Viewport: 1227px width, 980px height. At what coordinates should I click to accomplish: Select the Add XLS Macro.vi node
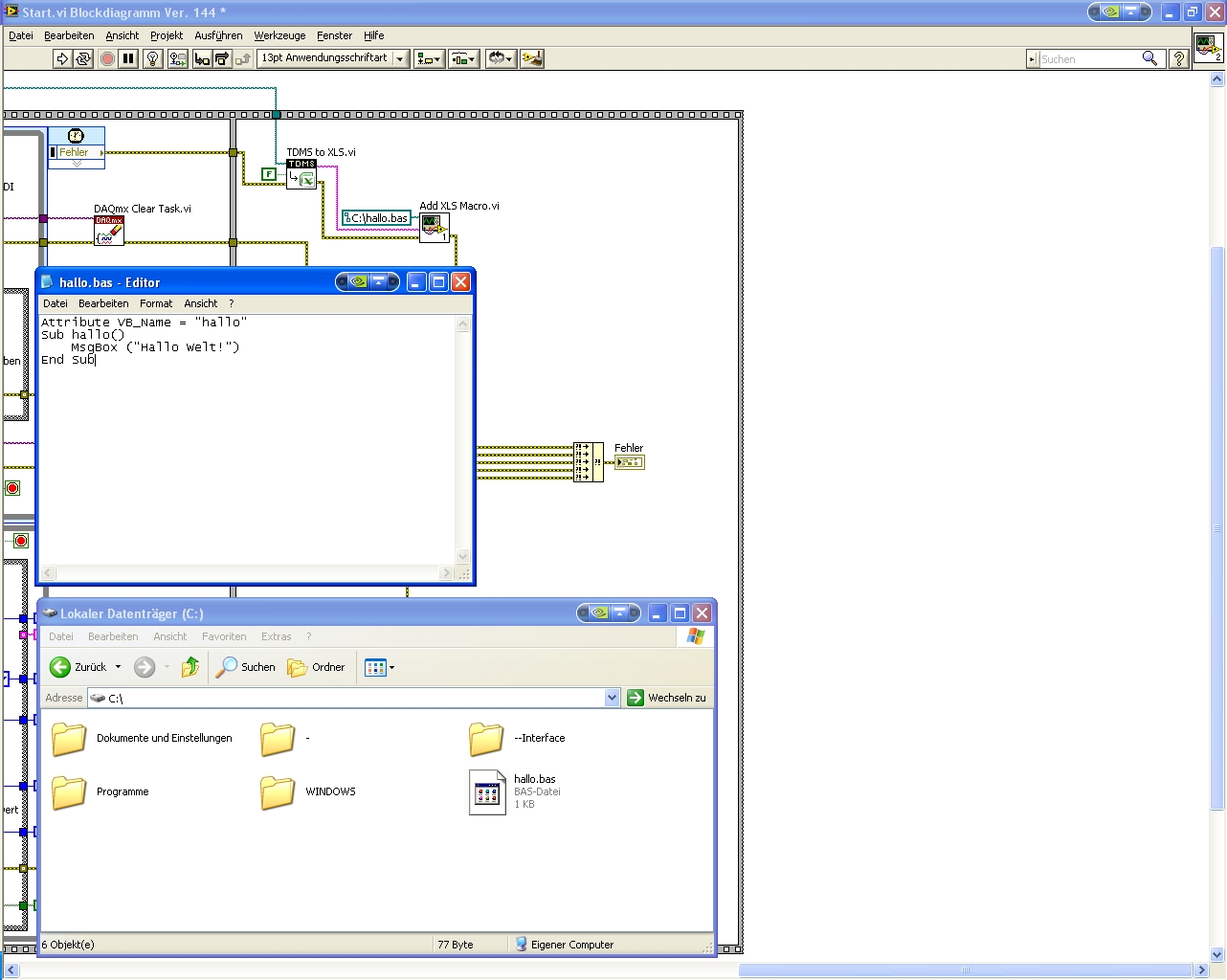[434, 228]
